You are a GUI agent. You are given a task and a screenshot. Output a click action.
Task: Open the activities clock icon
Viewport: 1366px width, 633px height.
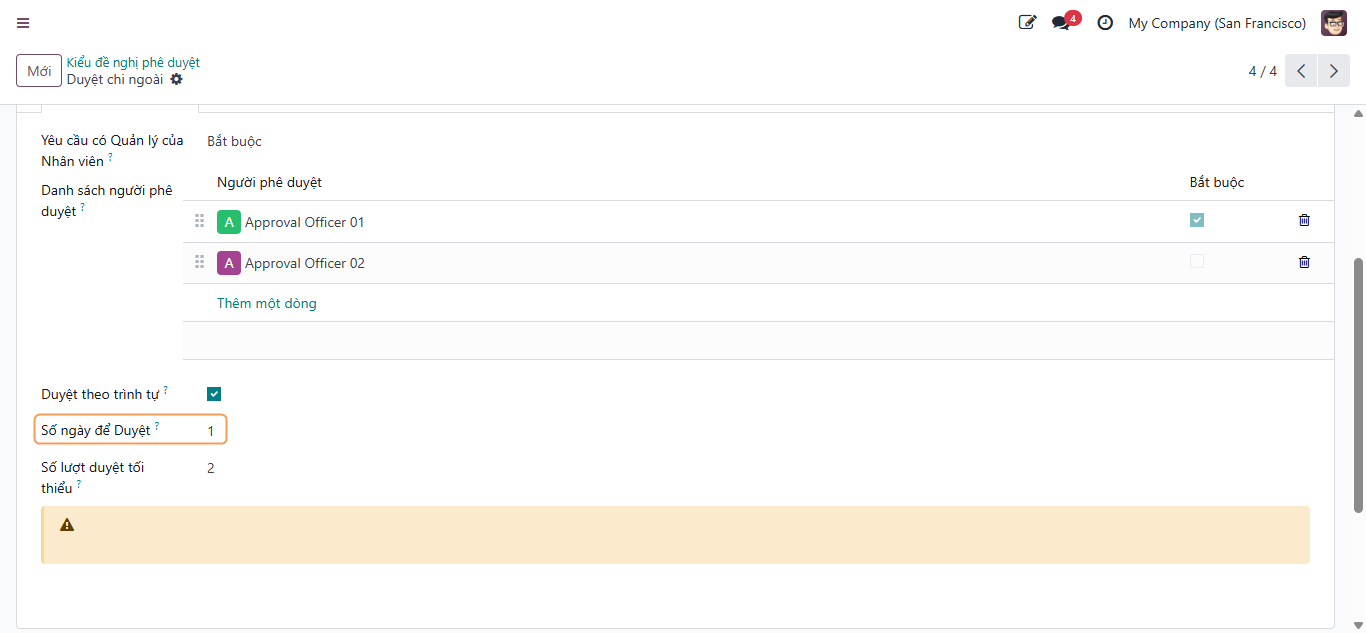tap(1105, 22)
